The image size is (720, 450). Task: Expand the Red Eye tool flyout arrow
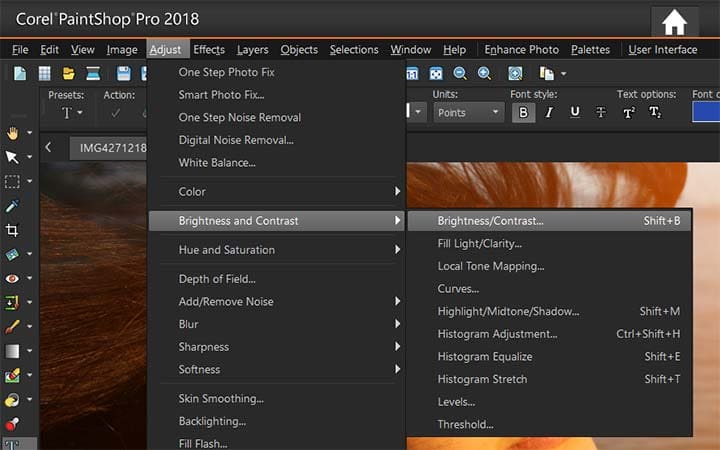29,278
